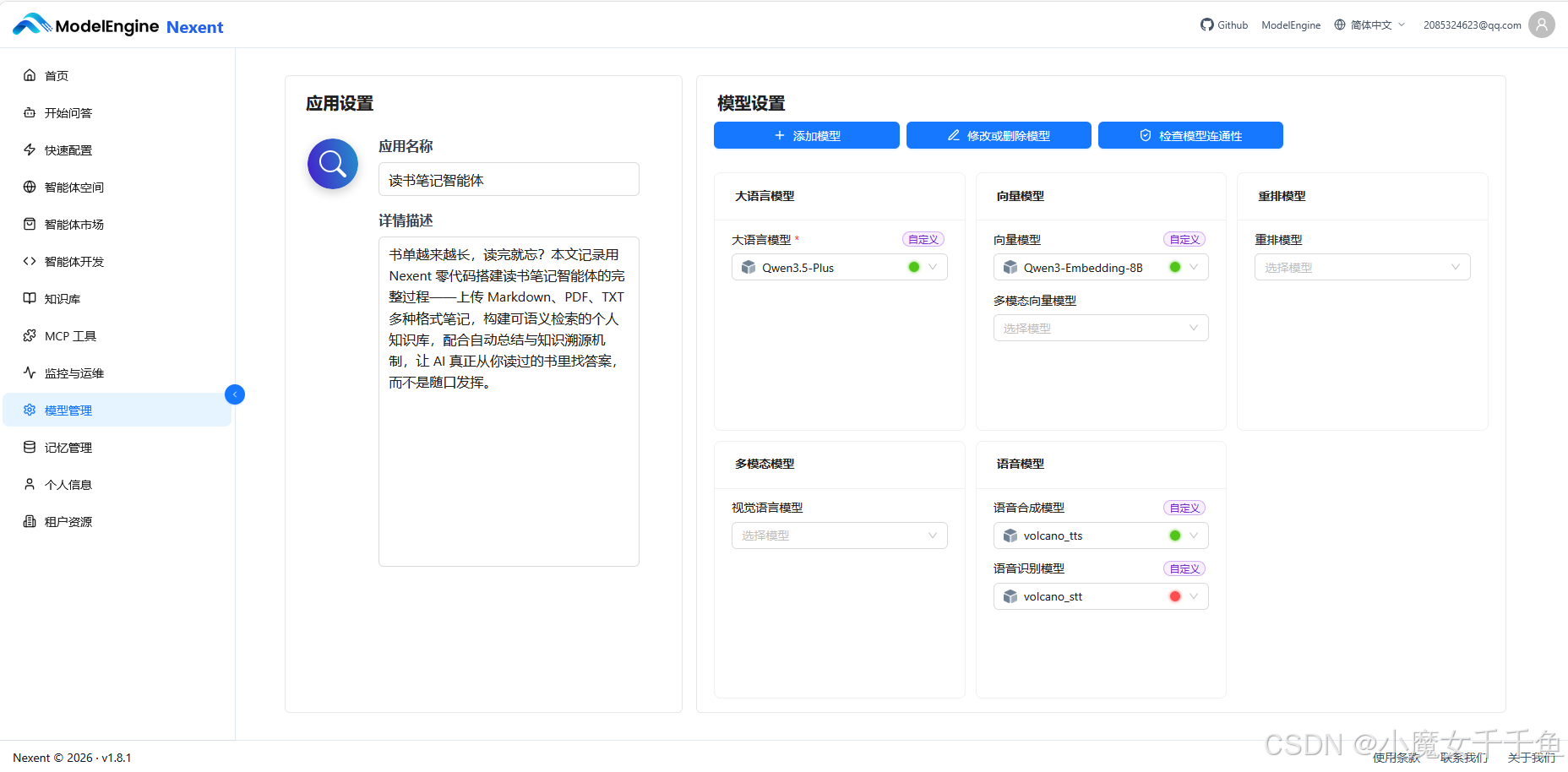Click the 详情描述 text area
This screenshot has height=772, width=1568.
coord(509,401)
